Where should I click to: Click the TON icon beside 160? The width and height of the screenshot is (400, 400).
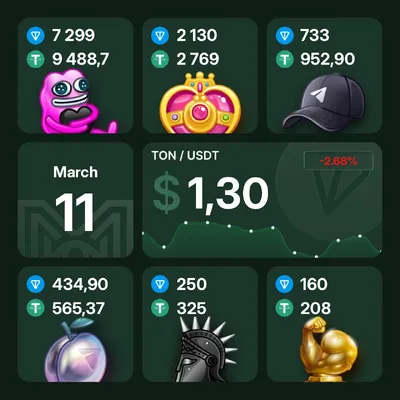coord(285,284)
